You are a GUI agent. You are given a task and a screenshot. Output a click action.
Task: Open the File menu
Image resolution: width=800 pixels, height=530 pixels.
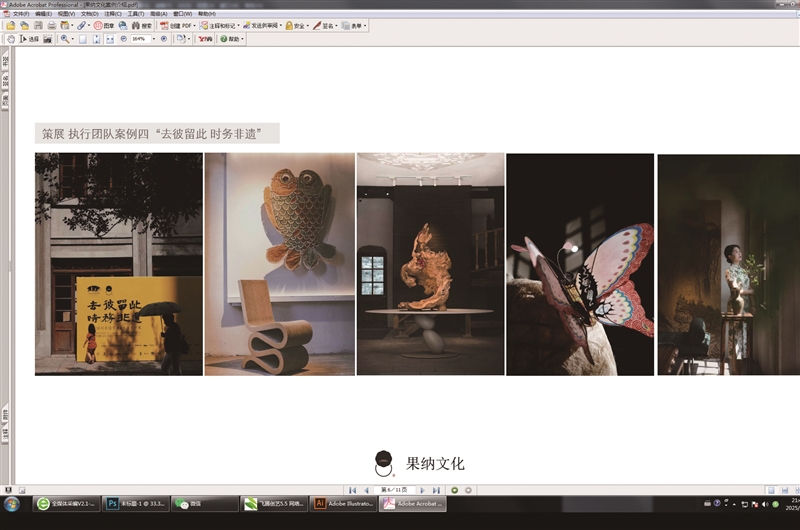[18, 14]
